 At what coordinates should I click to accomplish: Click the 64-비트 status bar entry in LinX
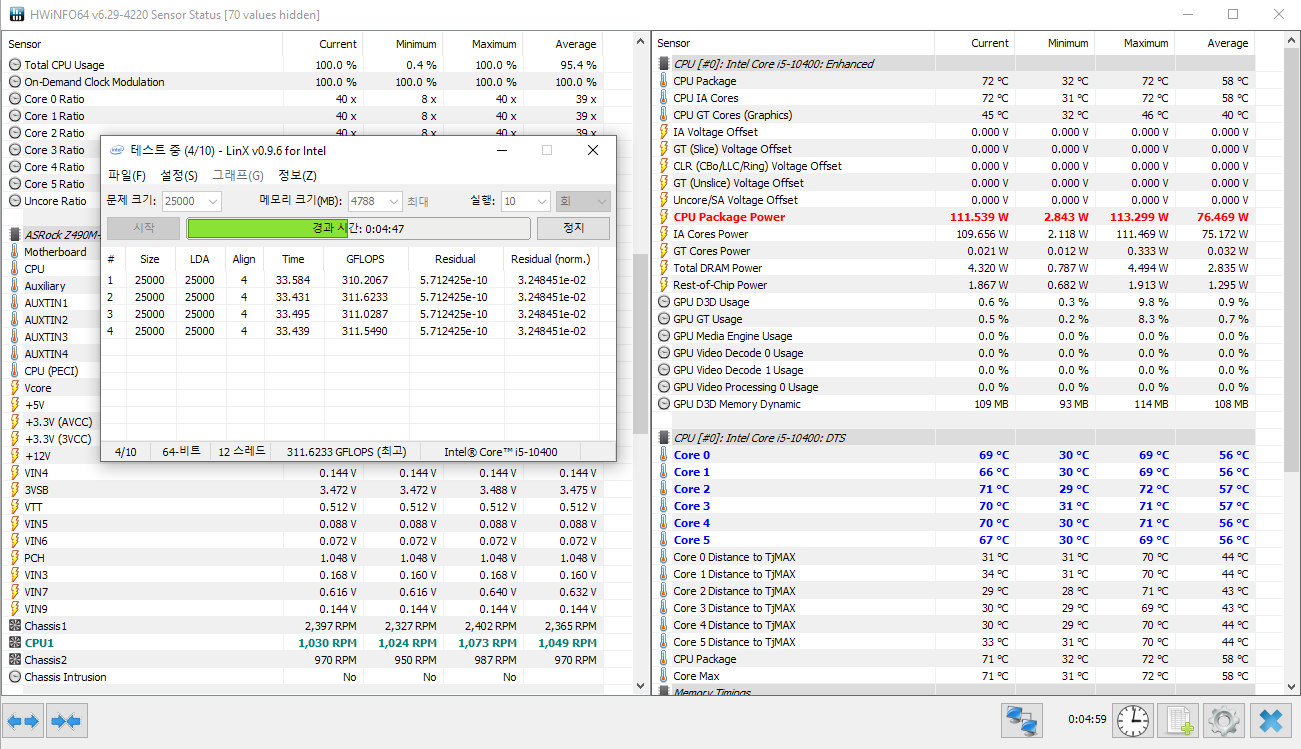[x=181, y=451]
